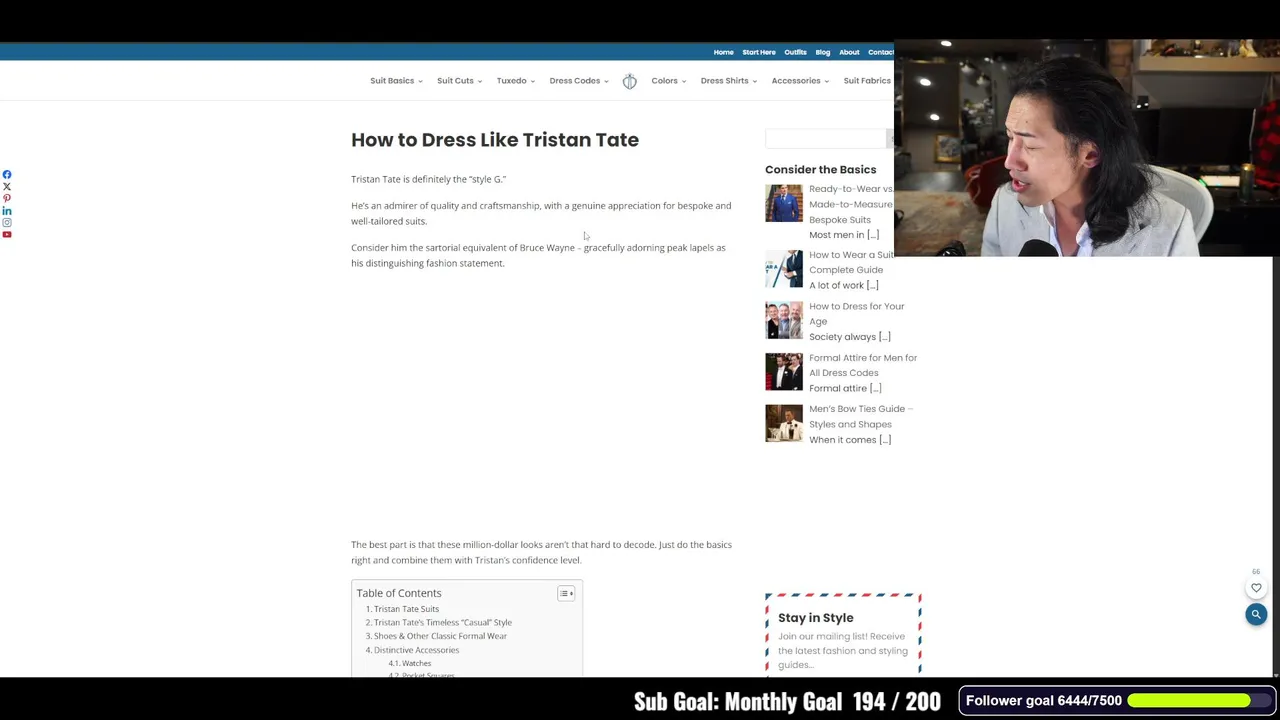Open Men's Bow Ties Guide link
This screenshot has height=720, width=1280.
coord(861,416)
